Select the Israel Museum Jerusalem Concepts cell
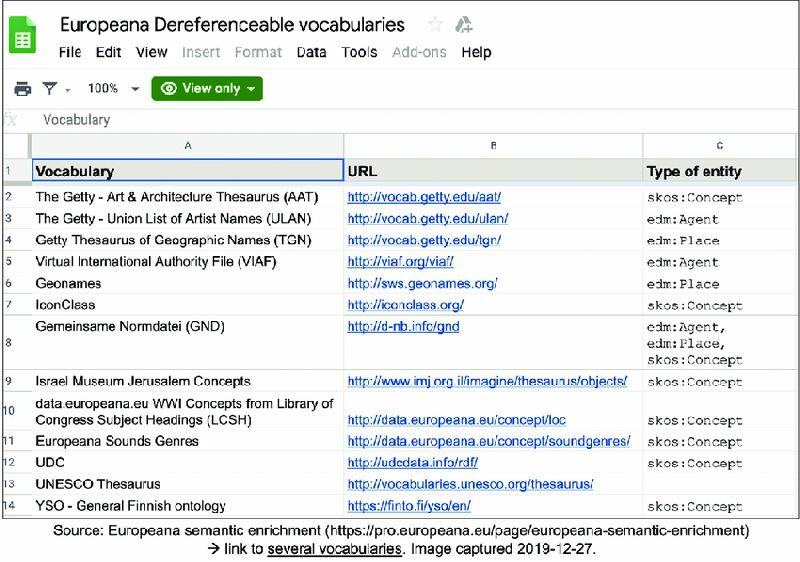The height and width of the screenshot is (562, 800). point(187,381)
